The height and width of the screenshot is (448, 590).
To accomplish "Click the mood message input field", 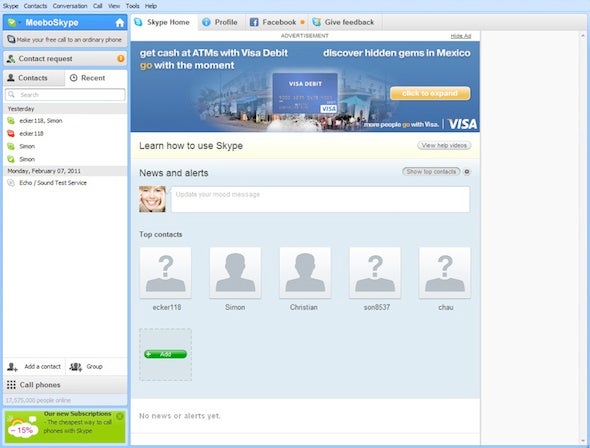I will click(x=321, y=199).
